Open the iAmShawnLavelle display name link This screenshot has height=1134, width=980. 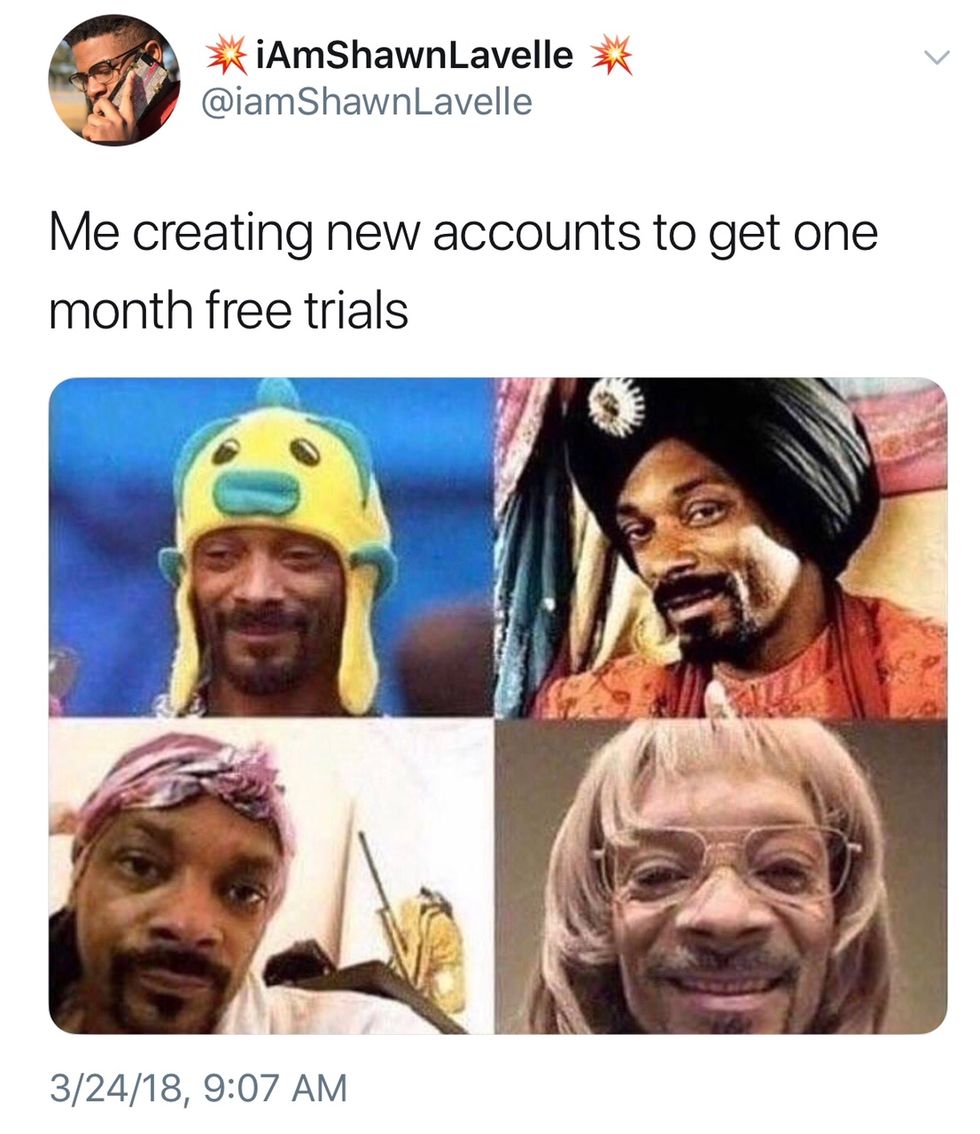point(412,56)
